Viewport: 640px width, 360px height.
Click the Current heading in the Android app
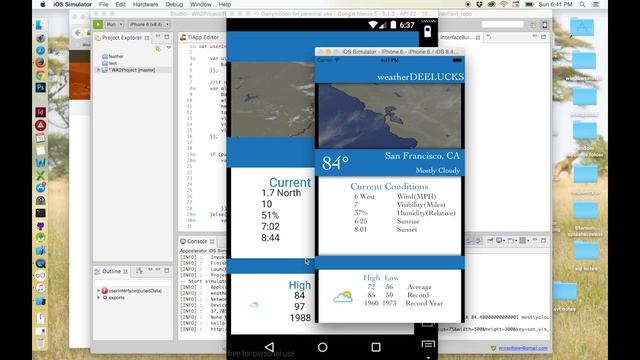pos(290,182)
